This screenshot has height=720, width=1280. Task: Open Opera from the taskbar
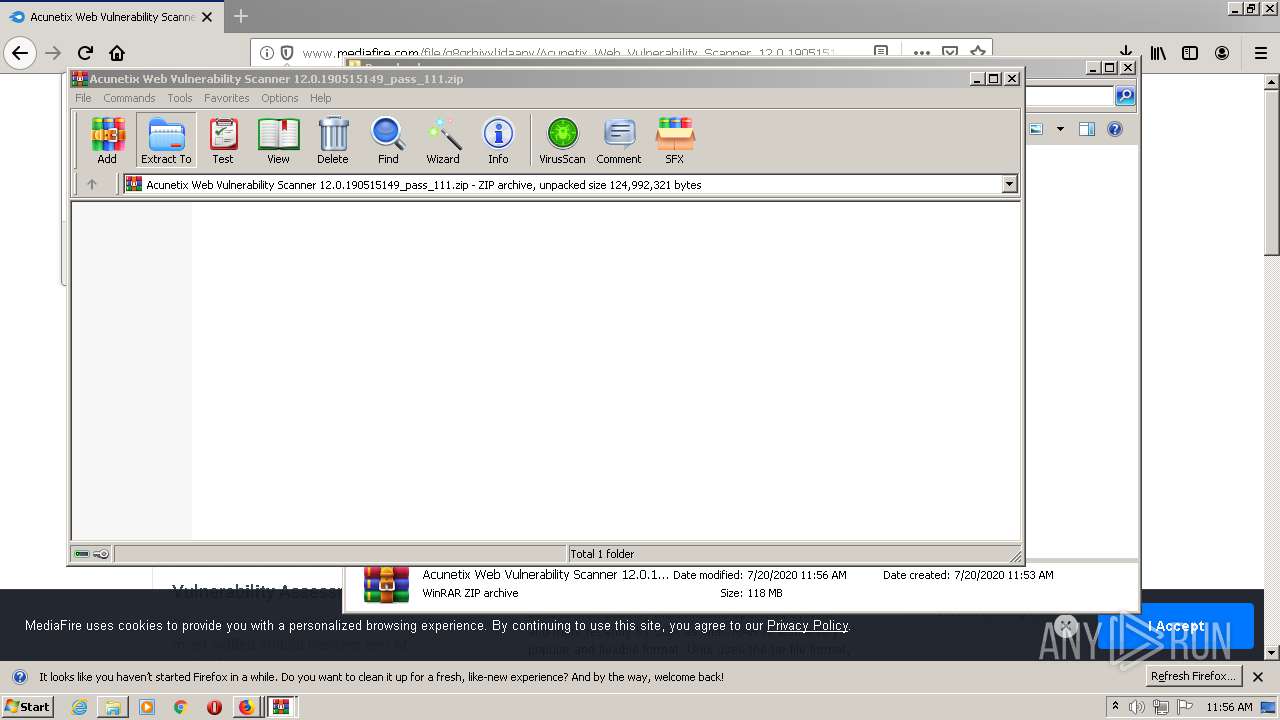coord(214,707)
